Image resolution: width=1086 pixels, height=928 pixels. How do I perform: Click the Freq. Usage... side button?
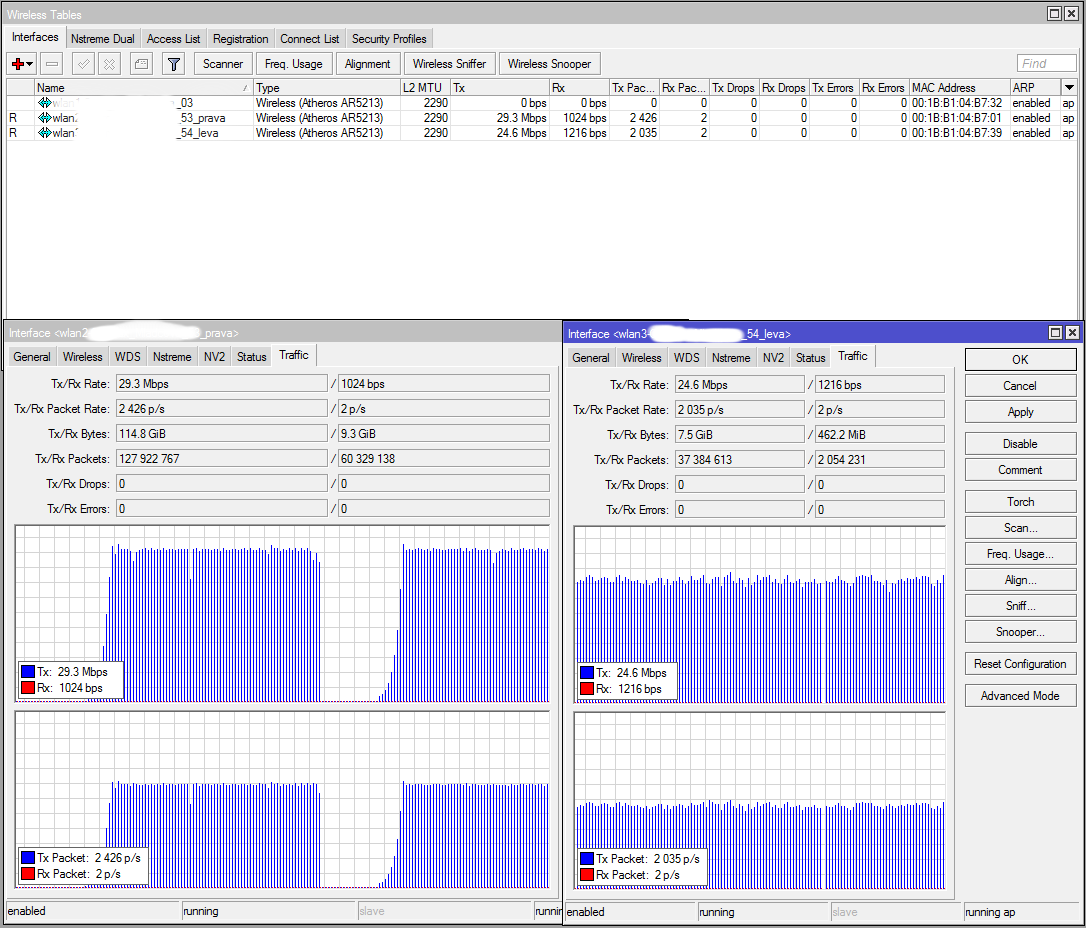(1020, 554)
